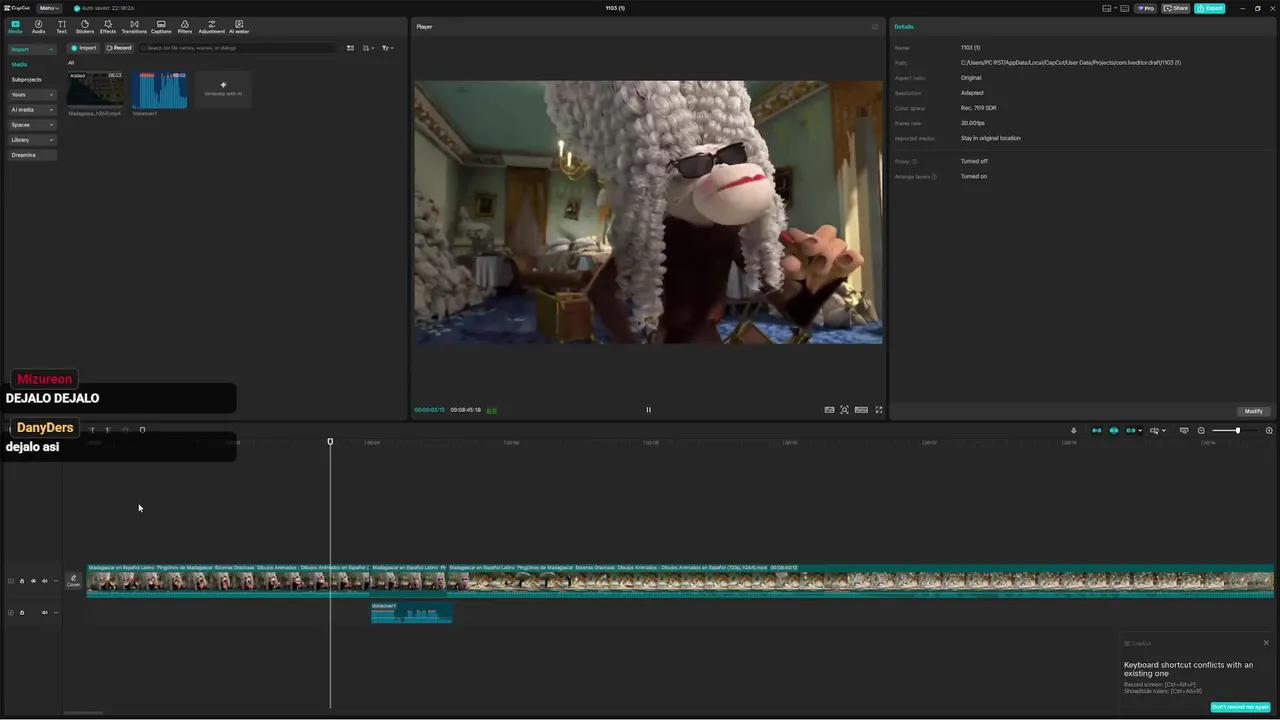The image size is (1280, 720).
Task: Open the AI avatar tab
Action: coord(239,27)
